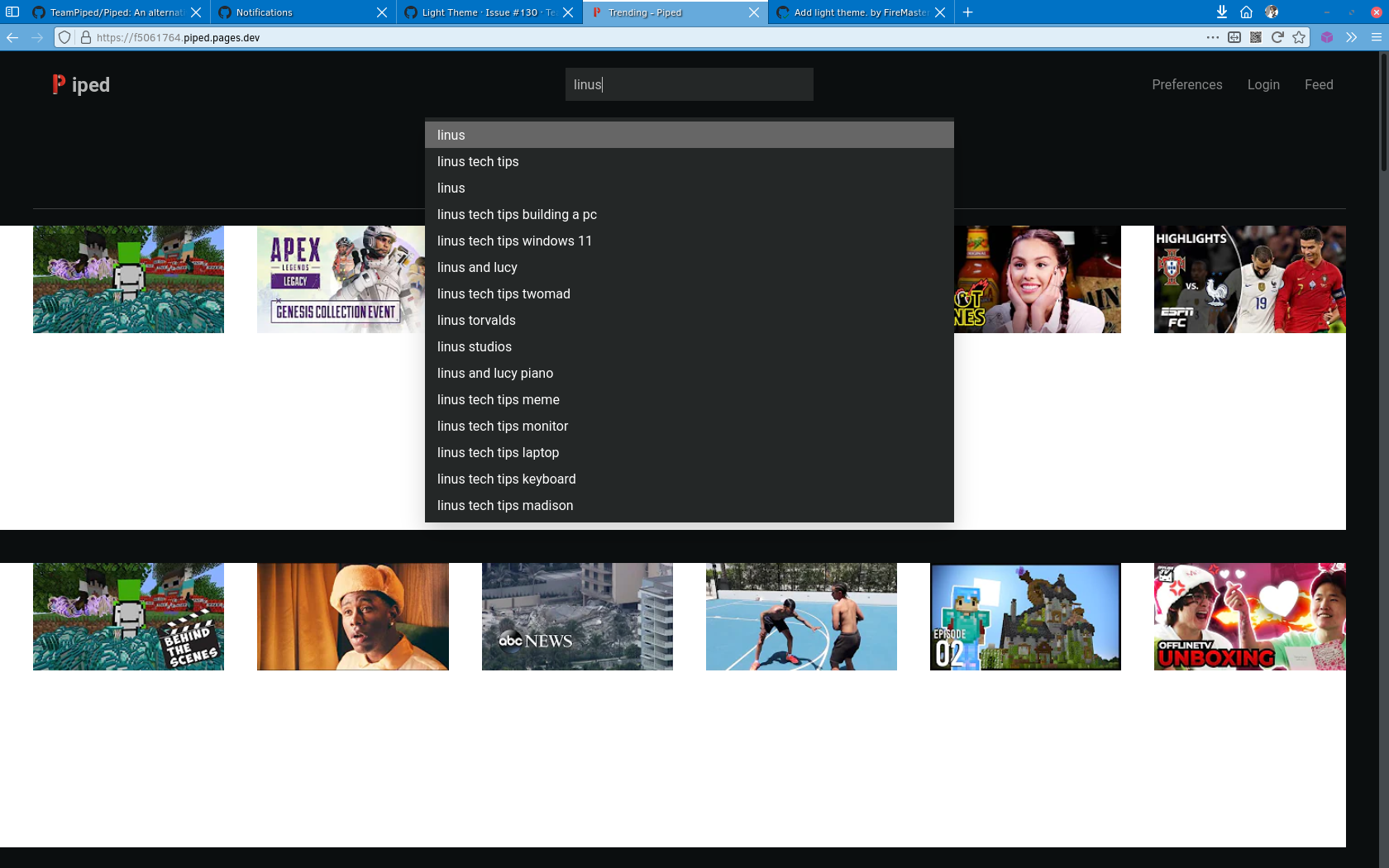The width and height of the screenshot is (1389, 868).
Task: Open the Preferences link
Action: pos(1186,84)
